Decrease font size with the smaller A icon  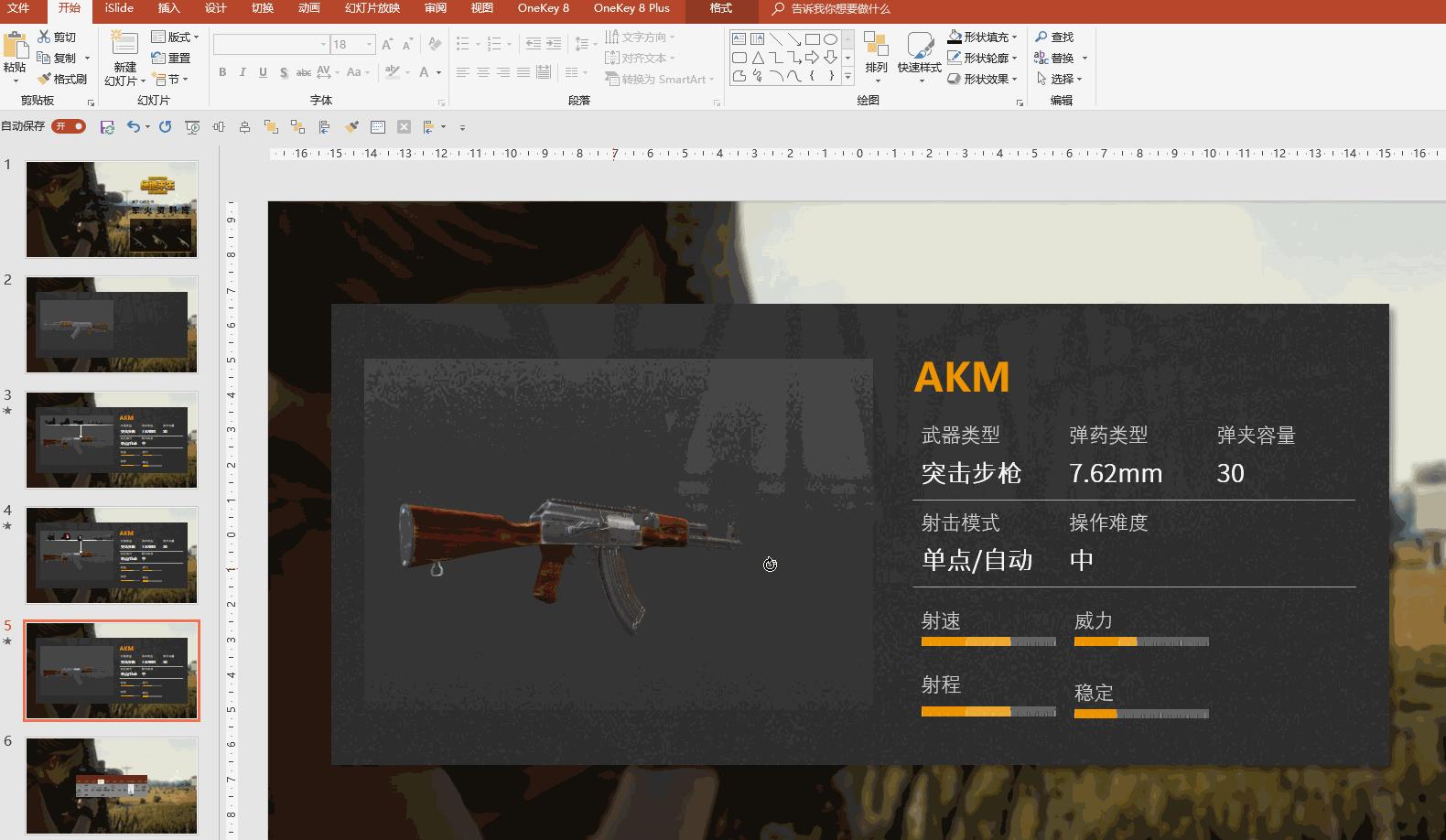click(409, 44)
